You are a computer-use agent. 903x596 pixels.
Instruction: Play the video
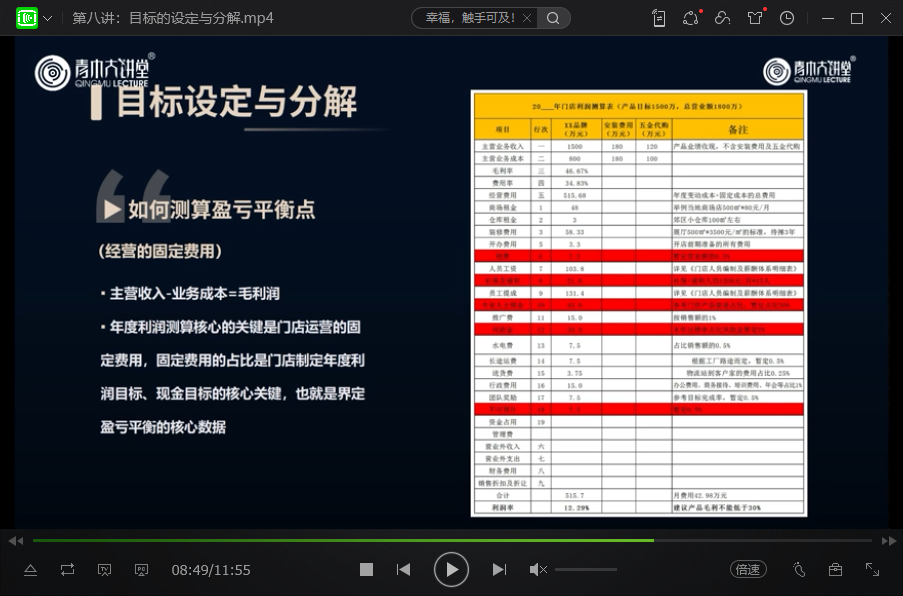[x=451, y=570]
